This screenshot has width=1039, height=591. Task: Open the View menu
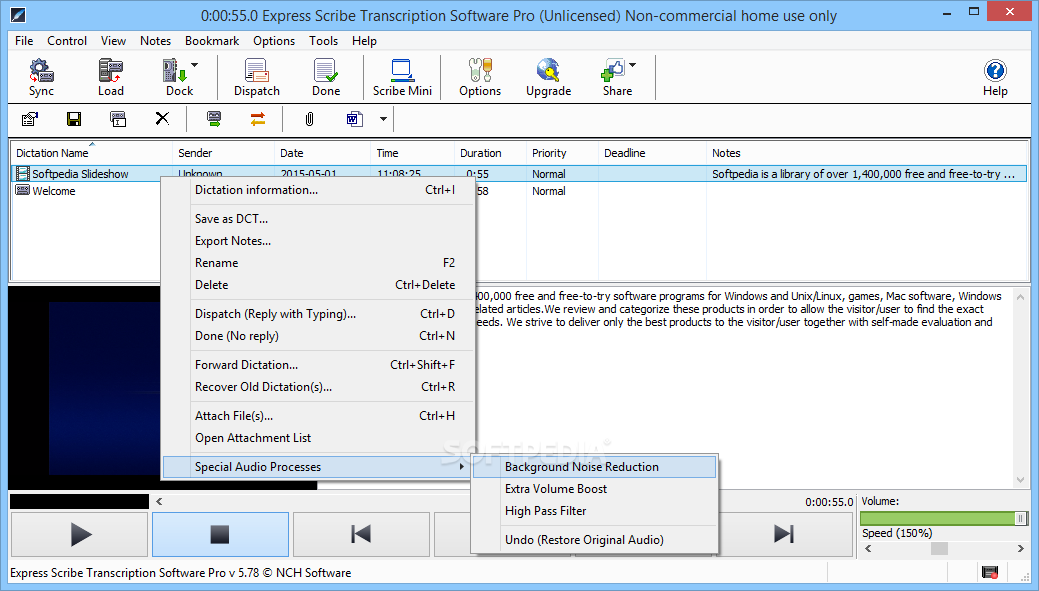pos(113,41)
